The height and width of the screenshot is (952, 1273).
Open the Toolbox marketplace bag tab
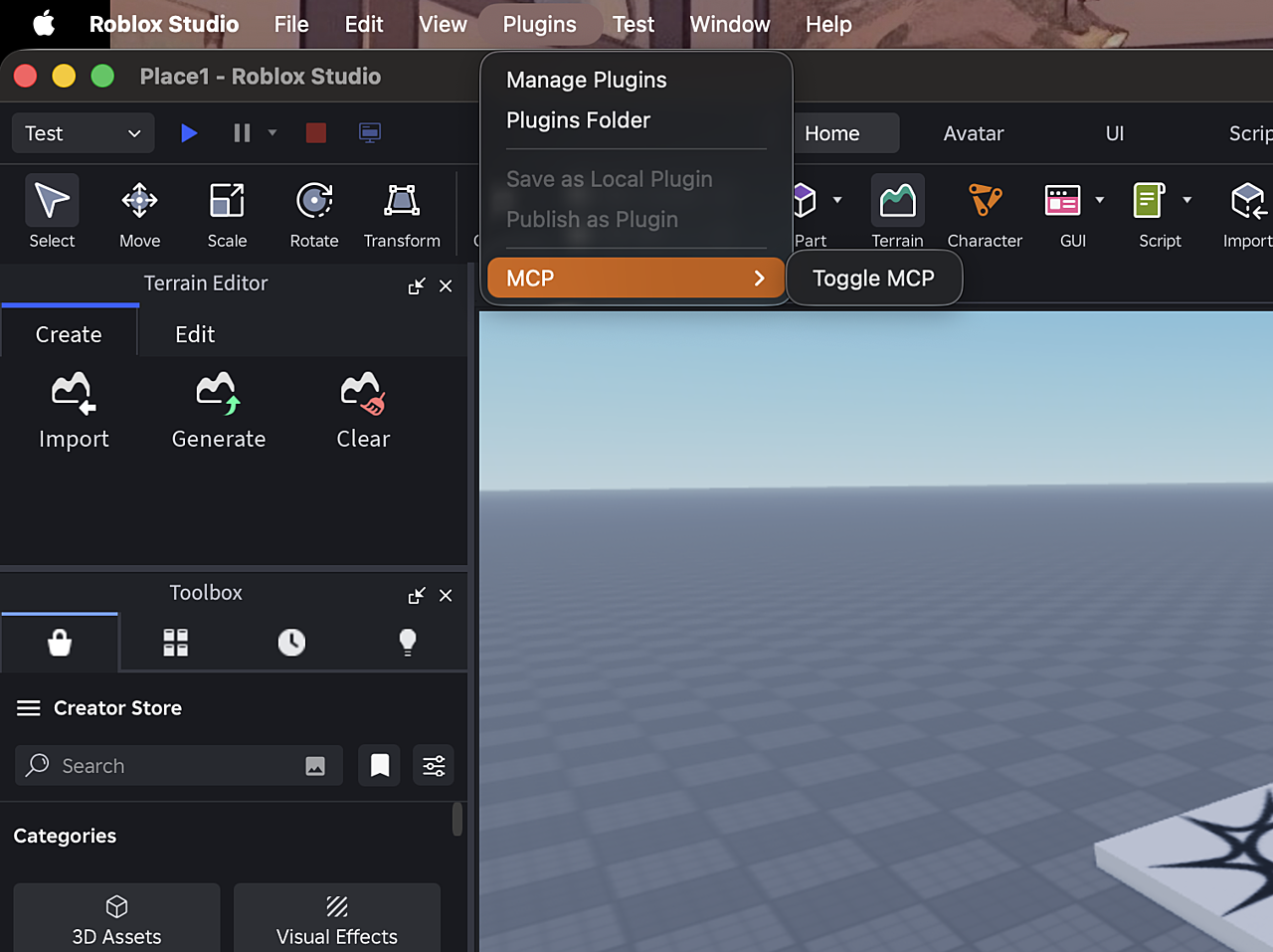coord(60,643)
